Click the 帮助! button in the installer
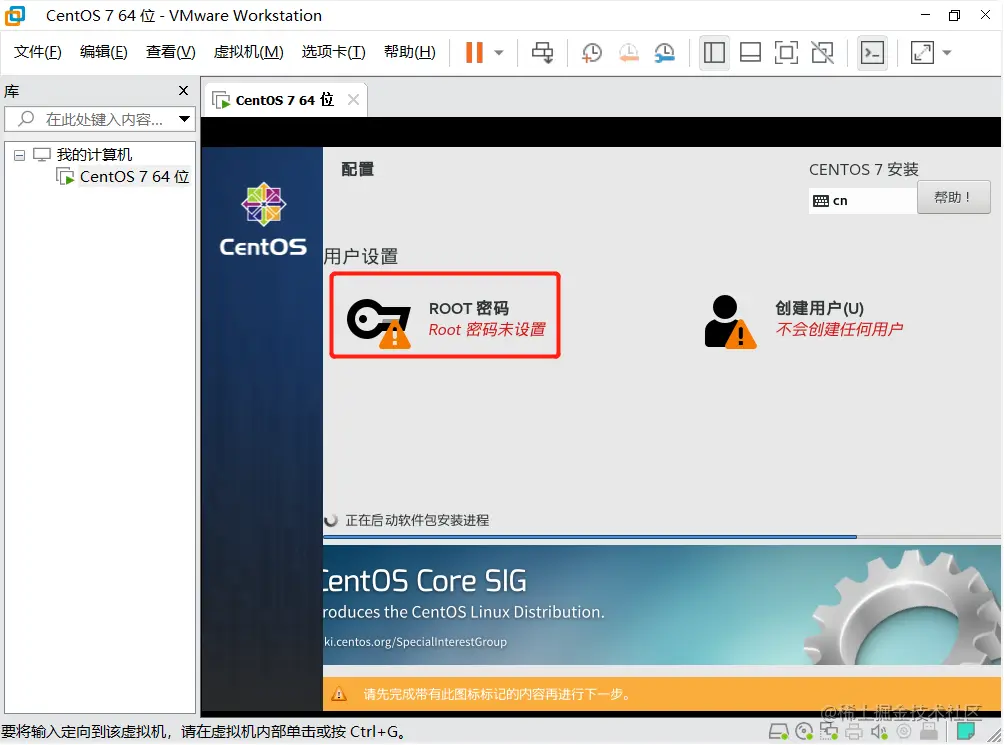 953,197
